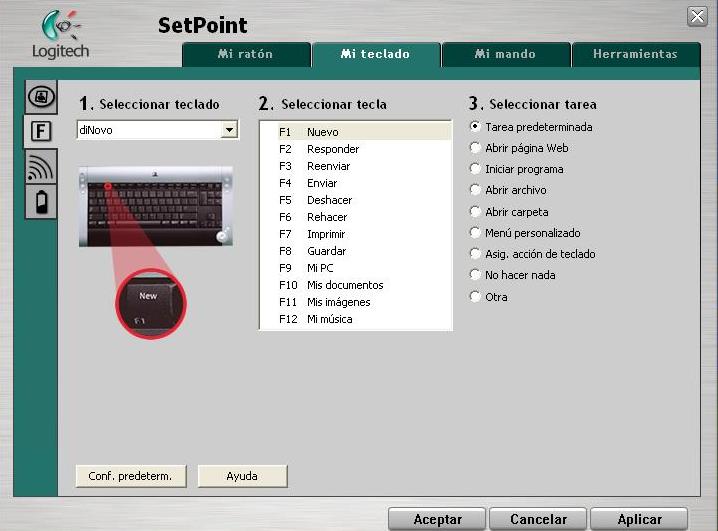The width and height of the screenshot is (718, 531).
Task: Expand the diNovo keyboard dropdown
Action: (229, 130)
